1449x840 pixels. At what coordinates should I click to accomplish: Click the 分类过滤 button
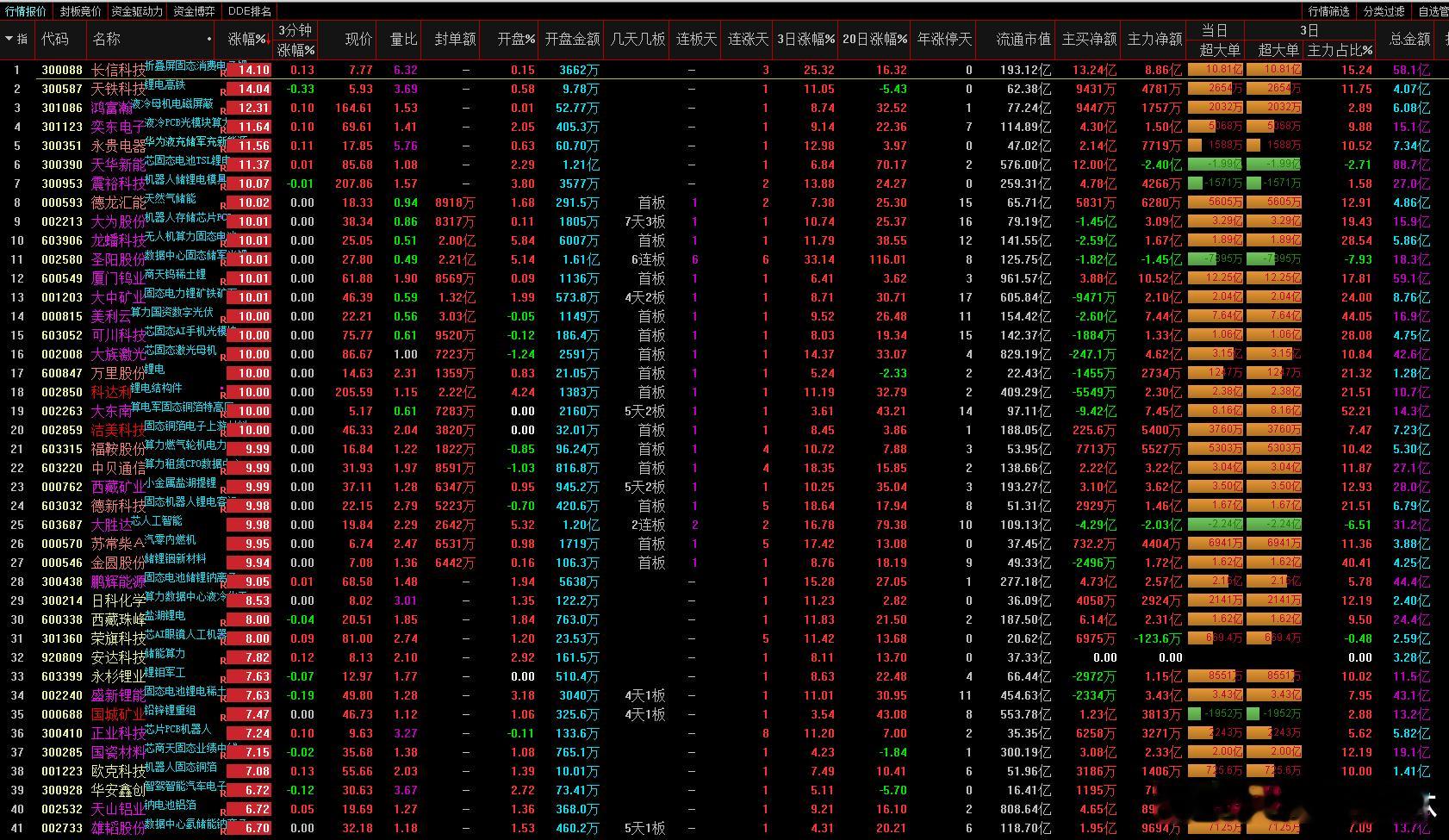point(1384,11)
